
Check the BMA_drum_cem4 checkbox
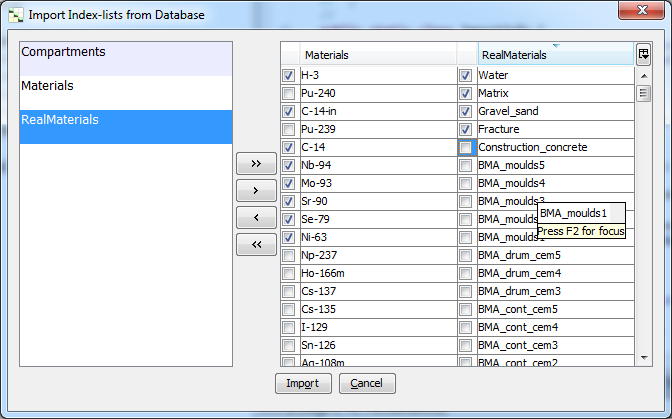(465, 274)
